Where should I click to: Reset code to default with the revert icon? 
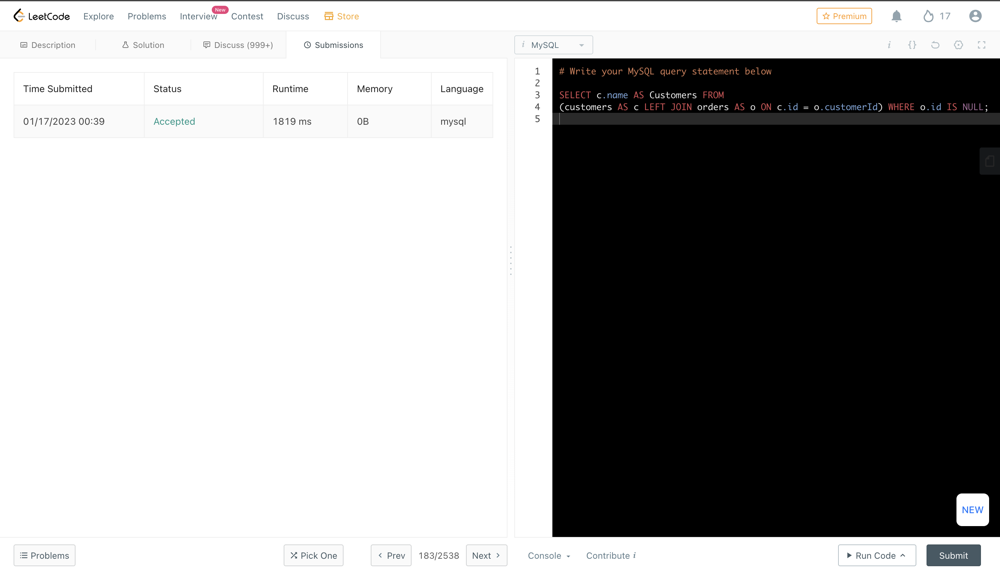pos(935,45)
